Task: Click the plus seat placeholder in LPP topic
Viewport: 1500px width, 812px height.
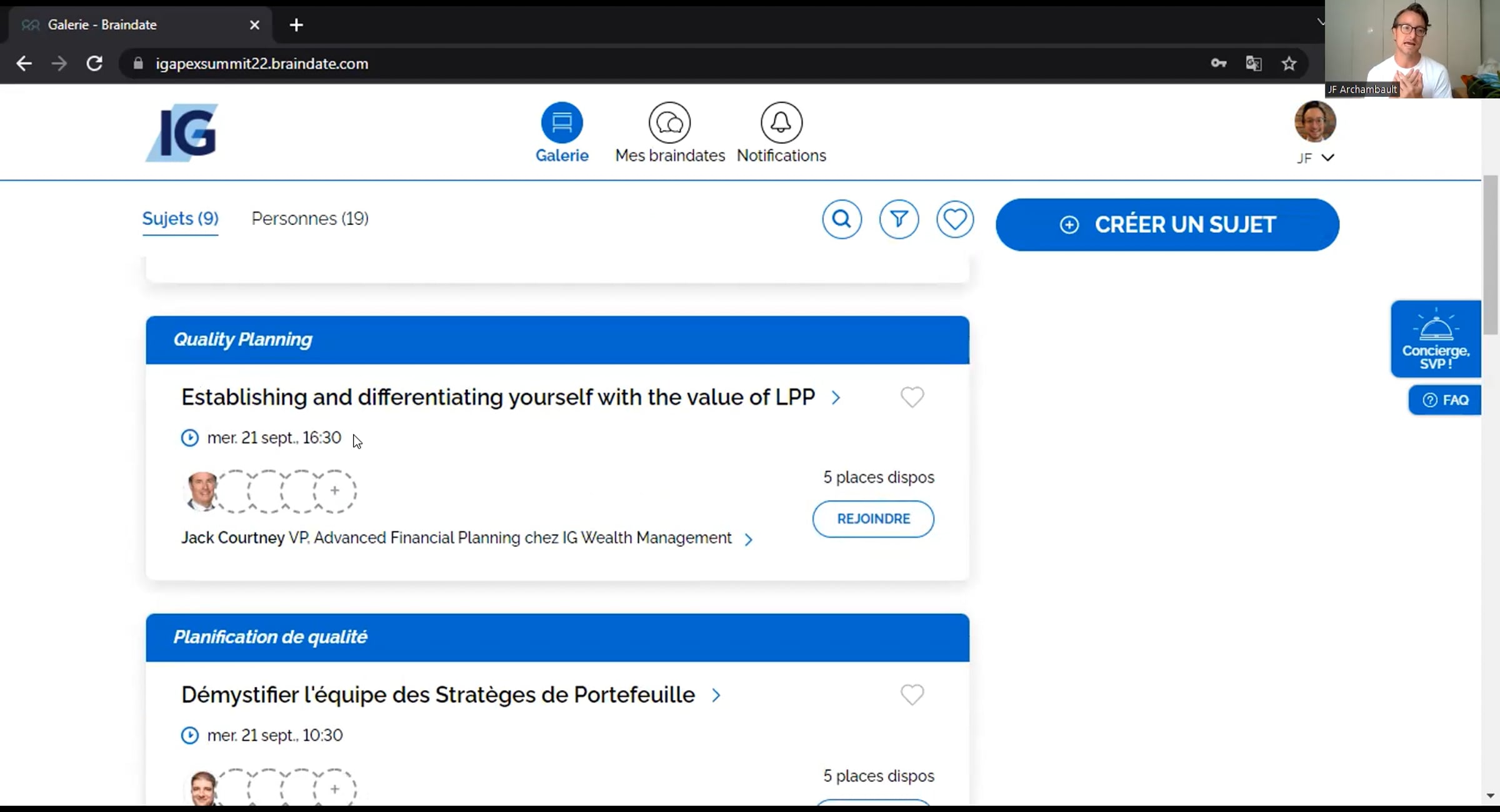Action: coord(334,491)
